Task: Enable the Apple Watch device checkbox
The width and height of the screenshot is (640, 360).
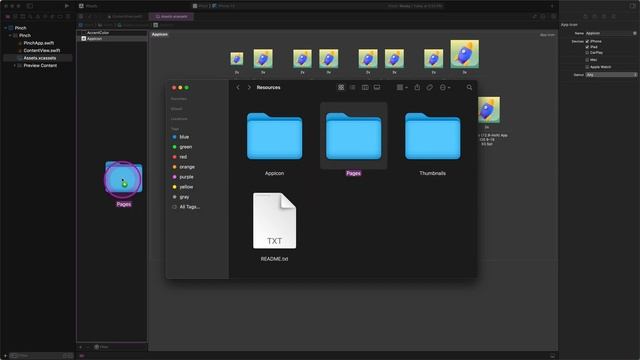Action: click(587, 67)
